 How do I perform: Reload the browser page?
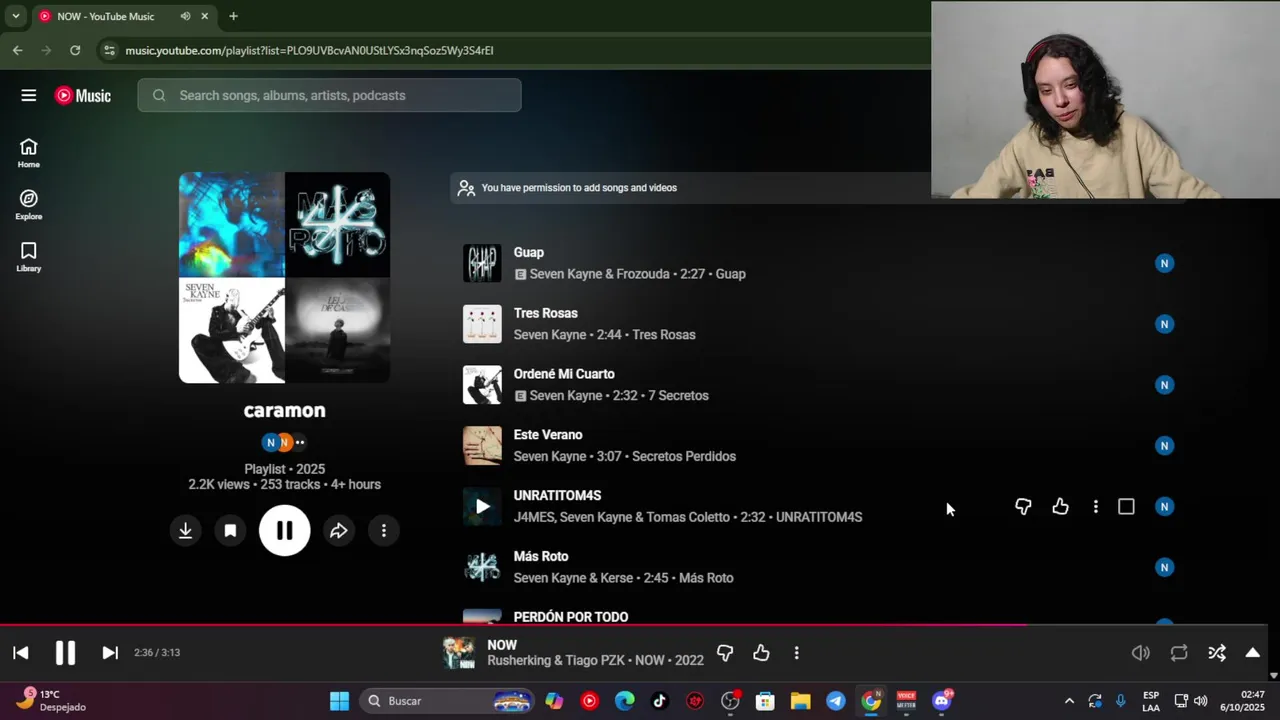75,50
